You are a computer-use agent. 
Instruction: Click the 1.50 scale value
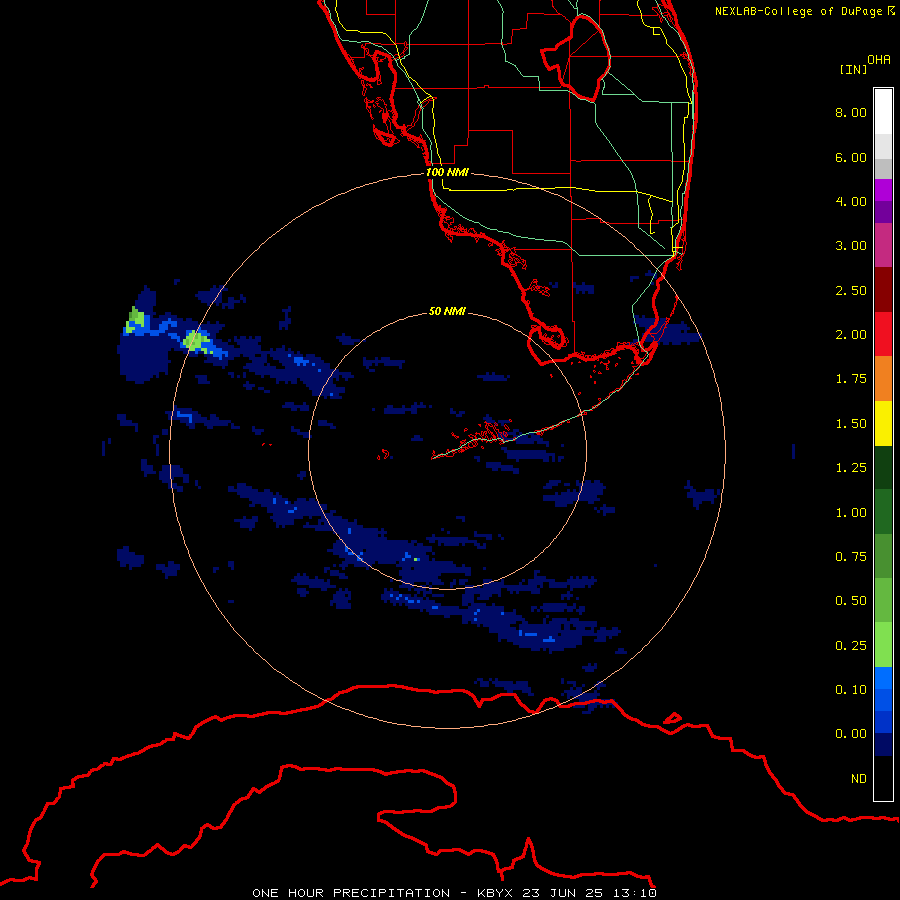click(x=851, y=424)
